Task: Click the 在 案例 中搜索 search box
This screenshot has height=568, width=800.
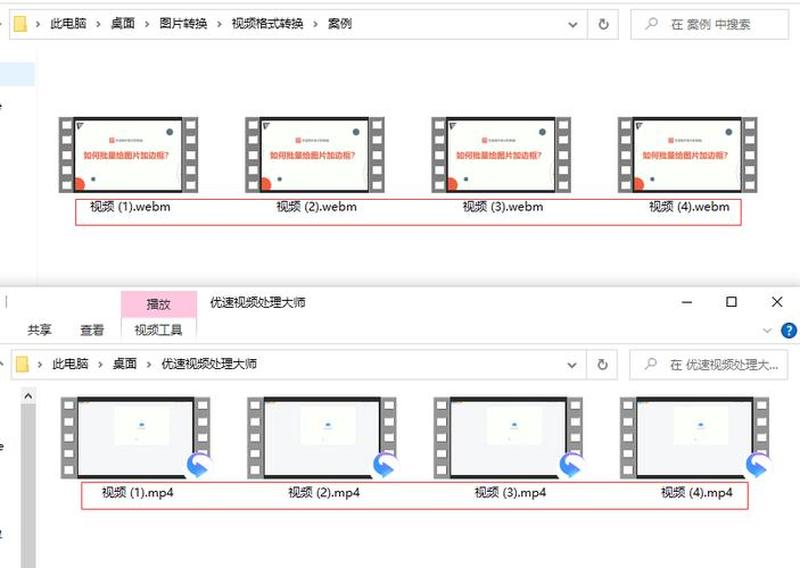Action: click(709, 24)
